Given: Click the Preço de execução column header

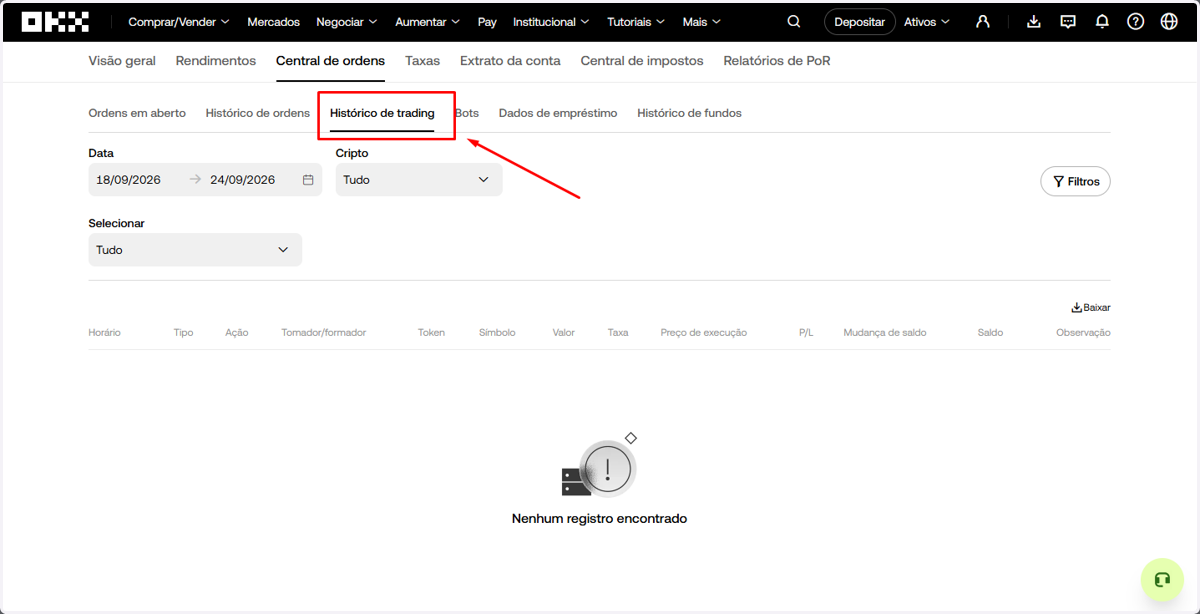Looking at the screenshot, I should point(704,332).
